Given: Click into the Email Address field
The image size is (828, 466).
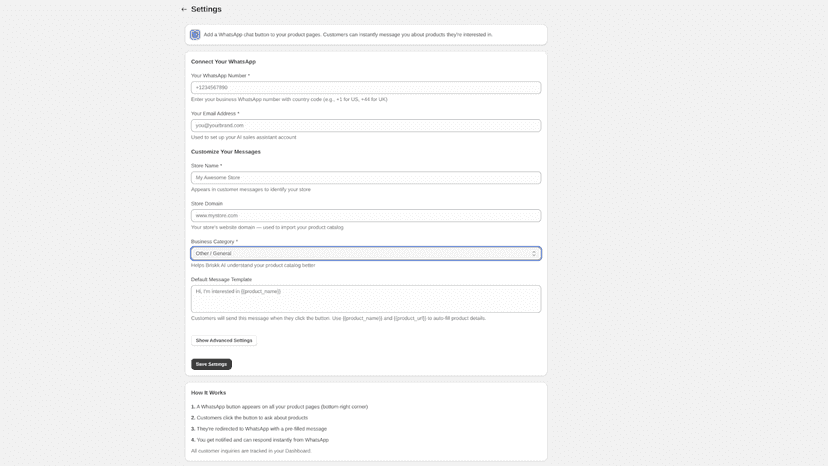Looking at the screenshot, I should [366, 126].
